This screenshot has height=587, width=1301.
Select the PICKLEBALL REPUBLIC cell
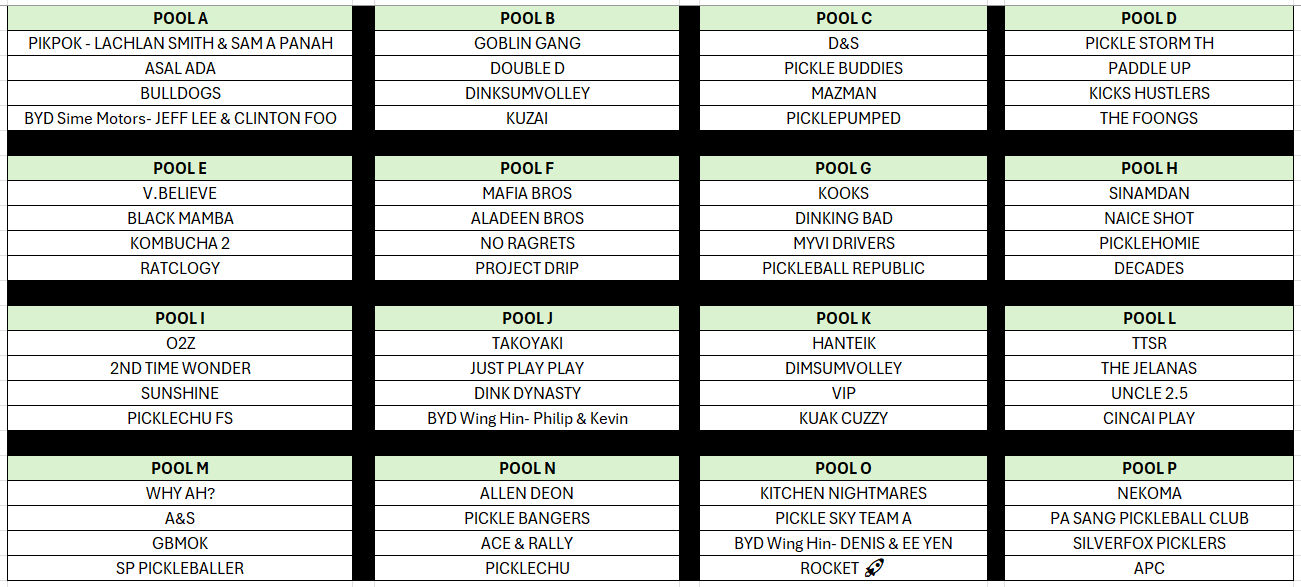843,268
